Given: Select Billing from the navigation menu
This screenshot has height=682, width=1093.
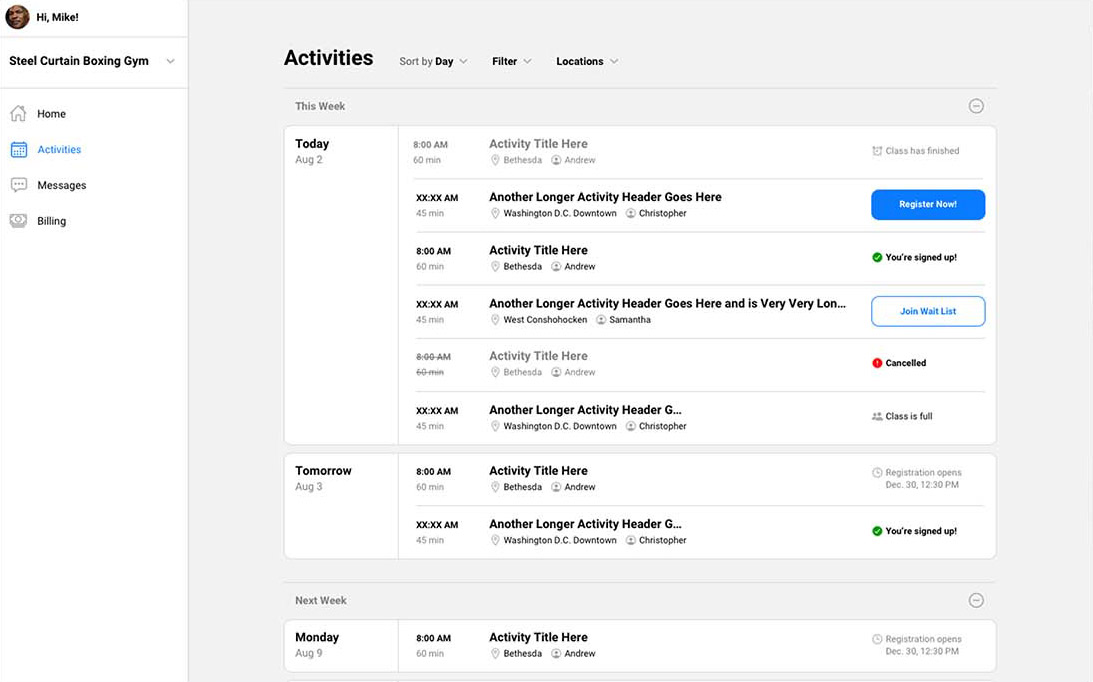Looking at the screenshot, I should click(53, 220).
